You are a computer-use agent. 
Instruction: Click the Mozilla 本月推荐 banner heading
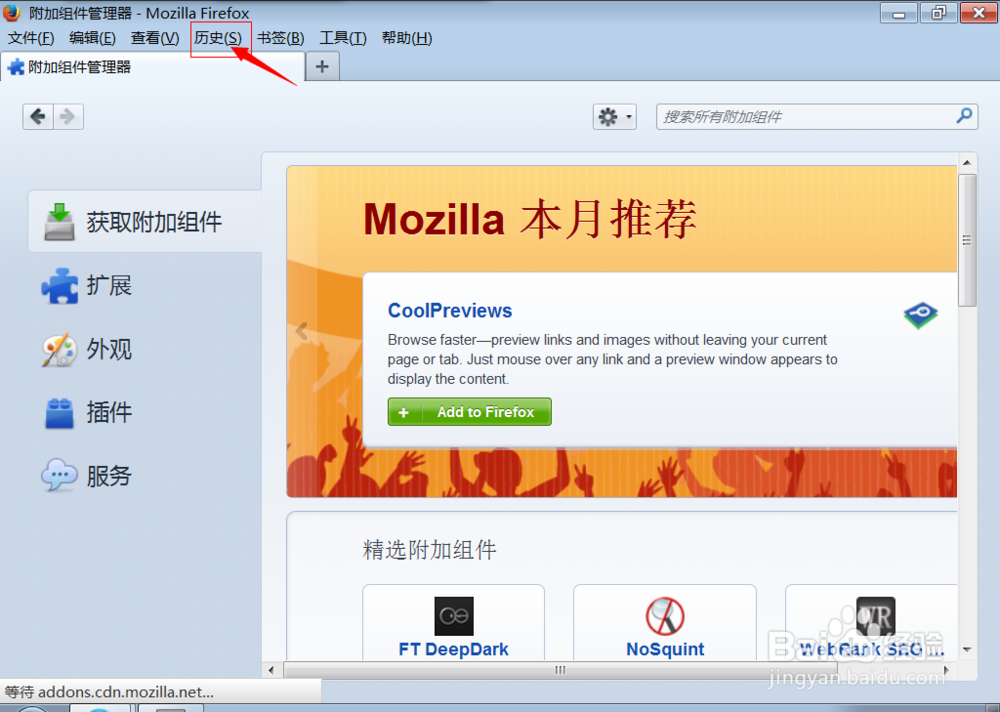pos(529,219)
